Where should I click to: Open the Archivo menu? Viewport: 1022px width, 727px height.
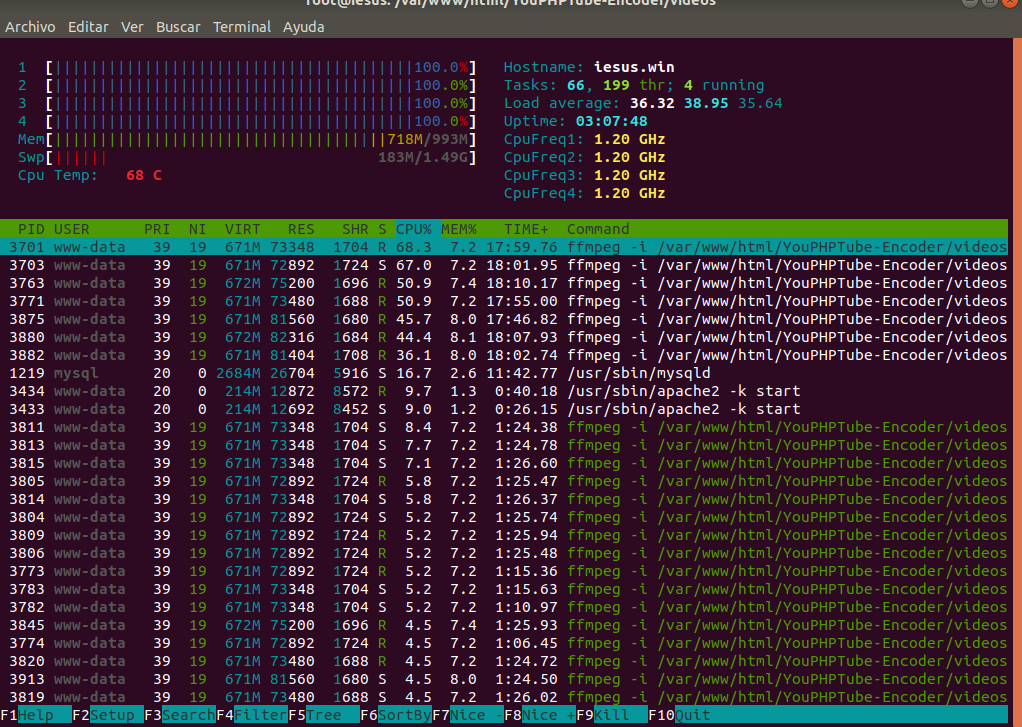(30, 27)
